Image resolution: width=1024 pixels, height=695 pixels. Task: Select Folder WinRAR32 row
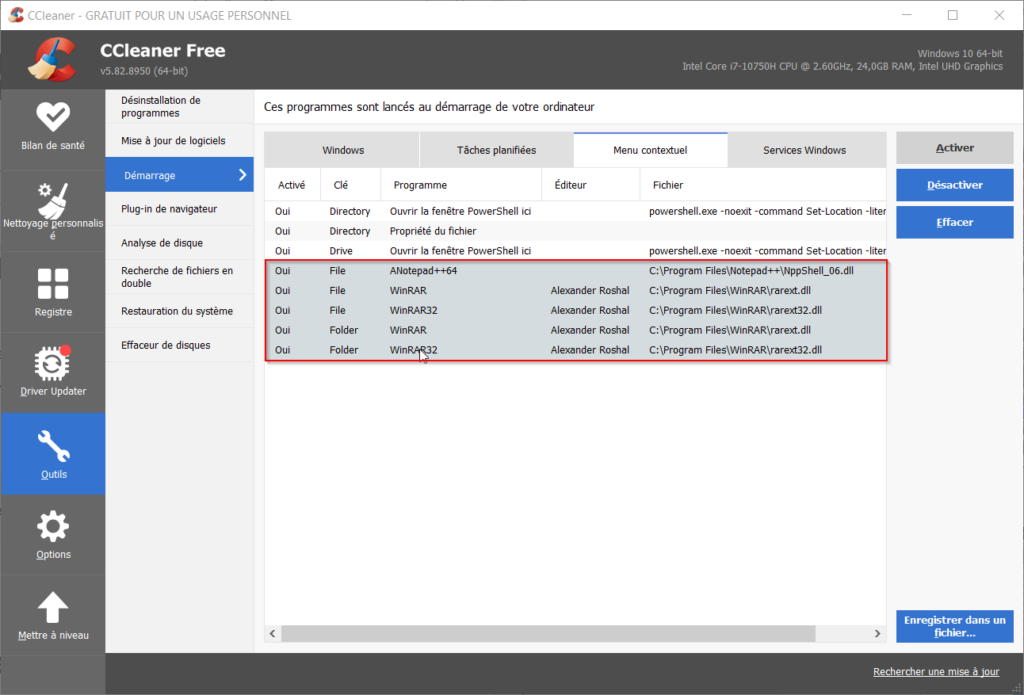point(575,350)
